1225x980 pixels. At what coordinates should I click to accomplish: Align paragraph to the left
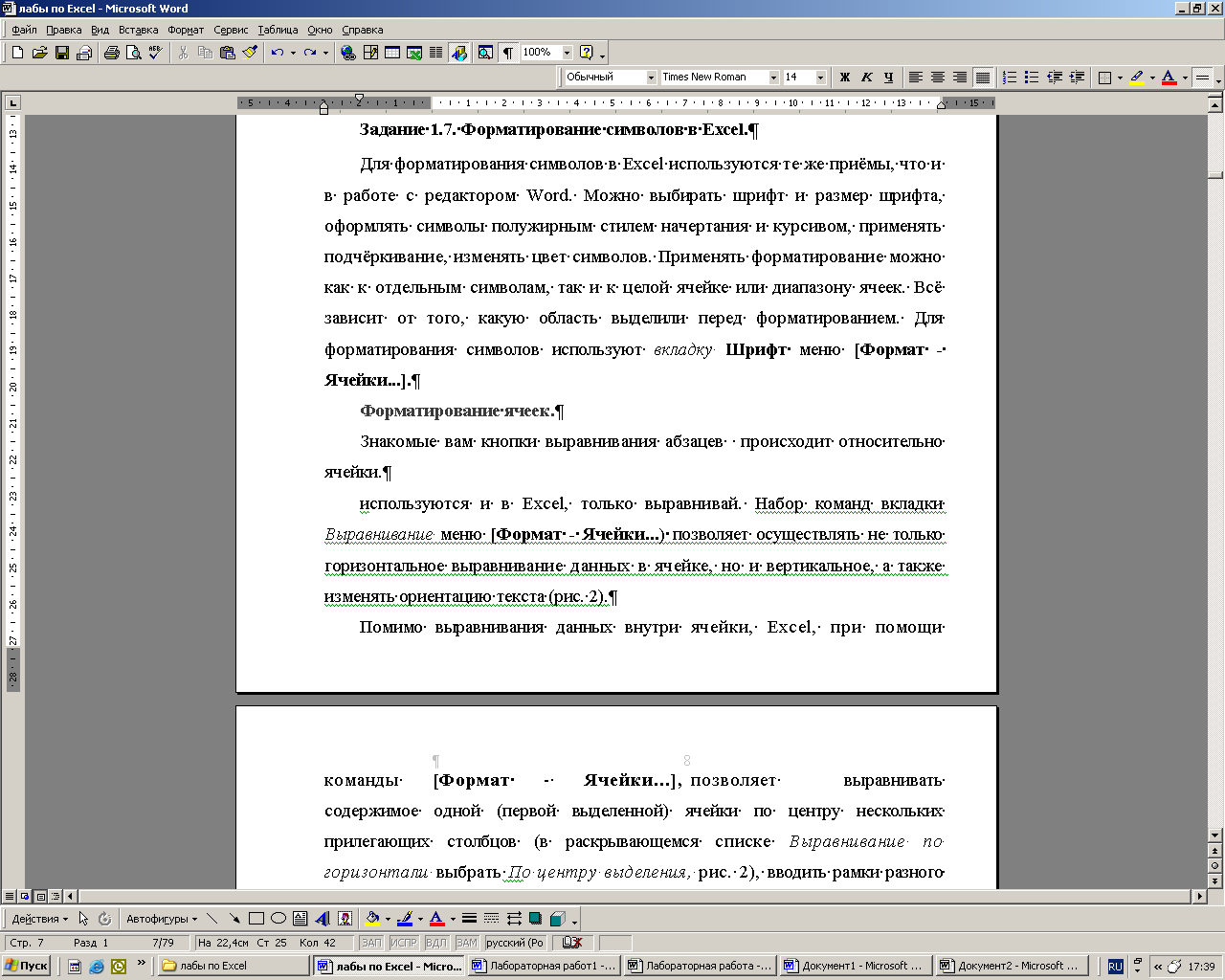[916, 78]
